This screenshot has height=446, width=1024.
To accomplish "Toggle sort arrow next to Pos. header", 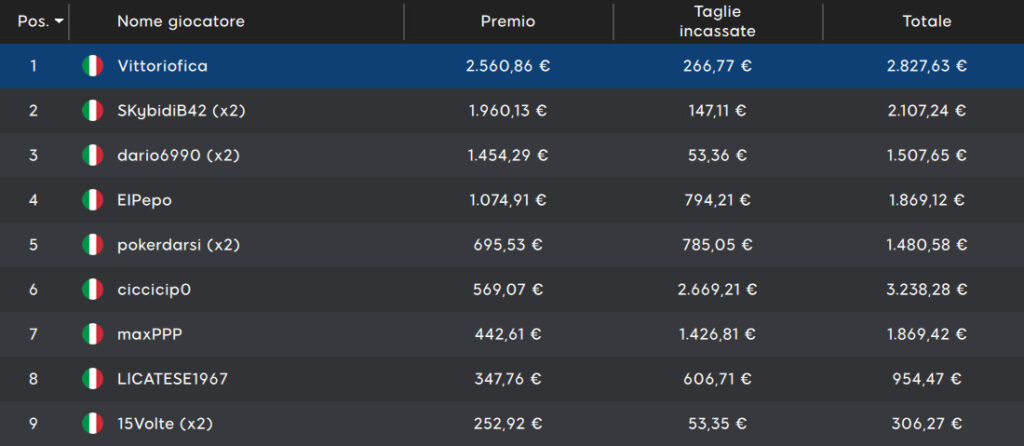I will click(59, 22).
